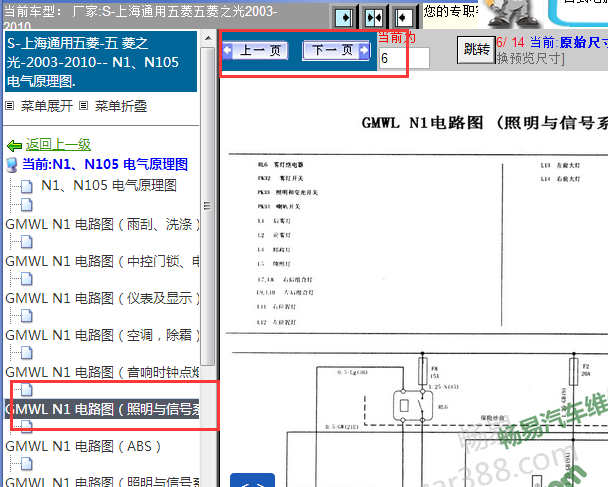
Task: Go to previous page with 上一页 button
Action: 256,50
